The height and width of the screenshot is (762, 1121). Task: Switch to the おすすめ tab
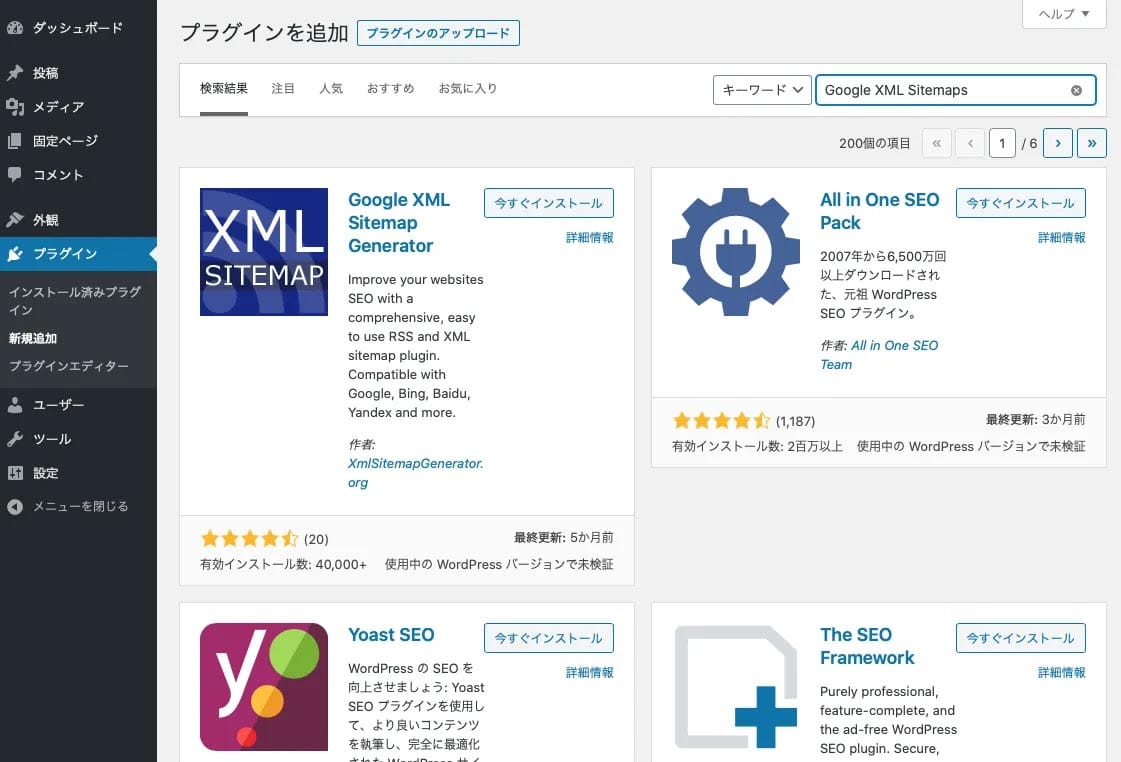coord(390,89)
